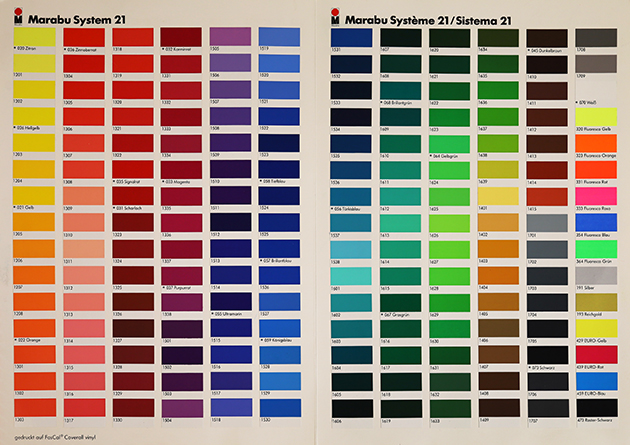Image resolution: width=630 pixels, height=445 pixels.
Task: Click the 'gedruckt auf FasCal Coverall vinyl' footnote
Action: point(55,437)
